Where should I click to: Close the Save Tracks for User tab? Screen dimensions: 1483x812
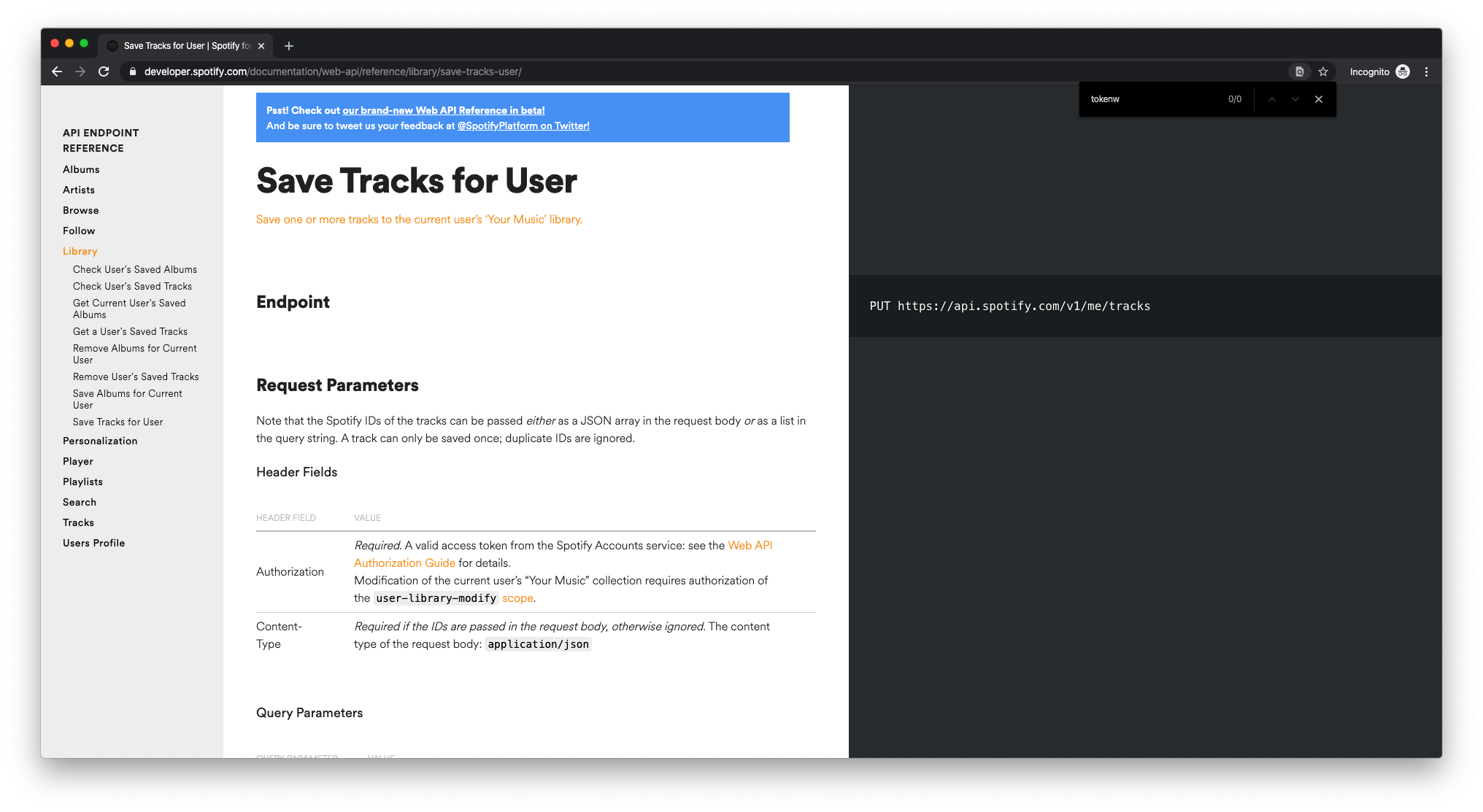point(261,46)
